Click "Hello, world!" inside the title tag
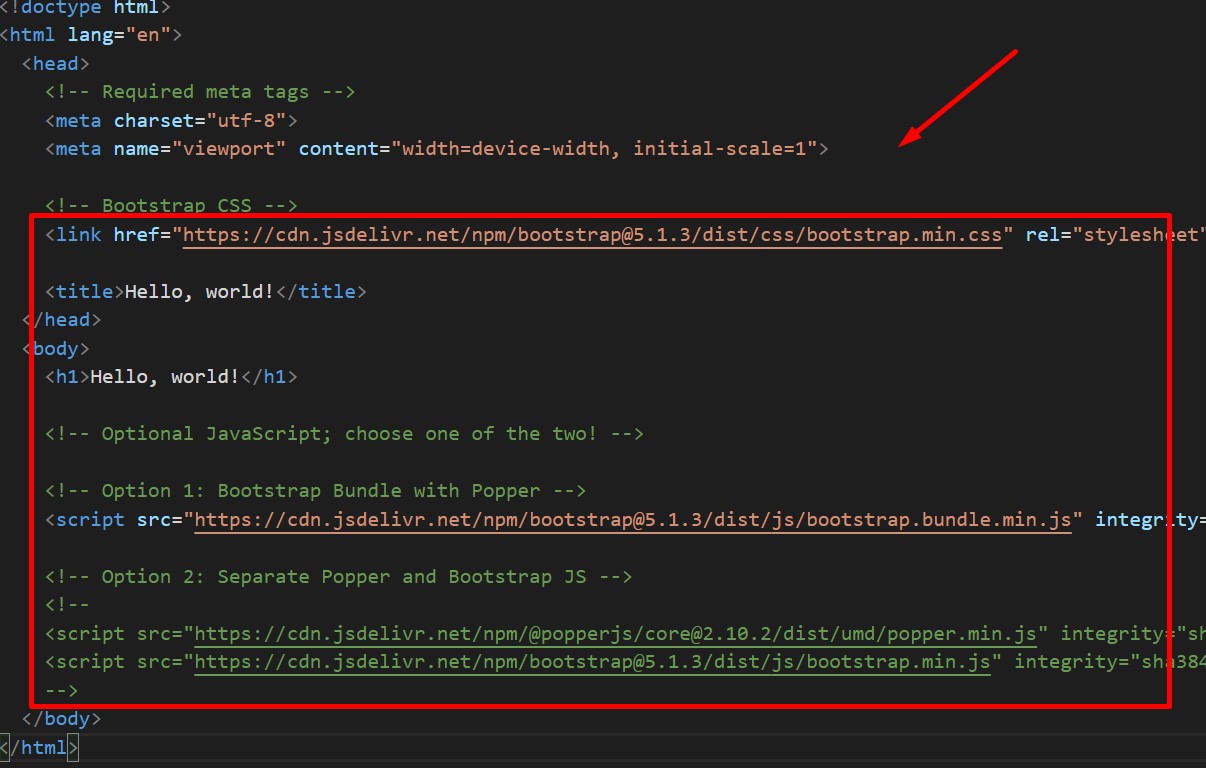 [x=199, y=292]
